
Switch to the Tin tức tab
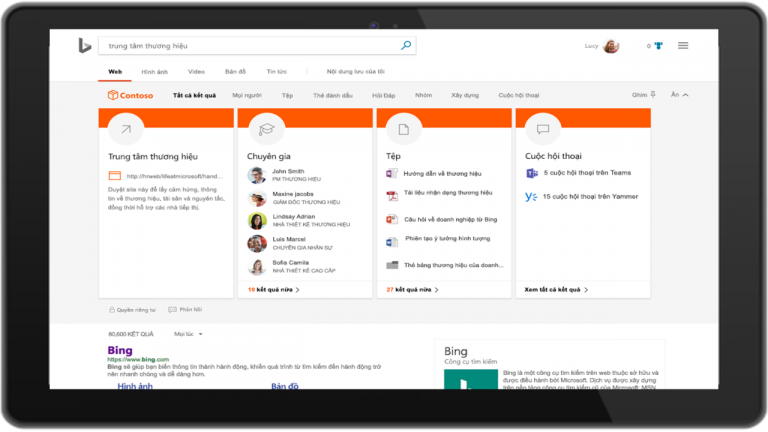[277, 72]
